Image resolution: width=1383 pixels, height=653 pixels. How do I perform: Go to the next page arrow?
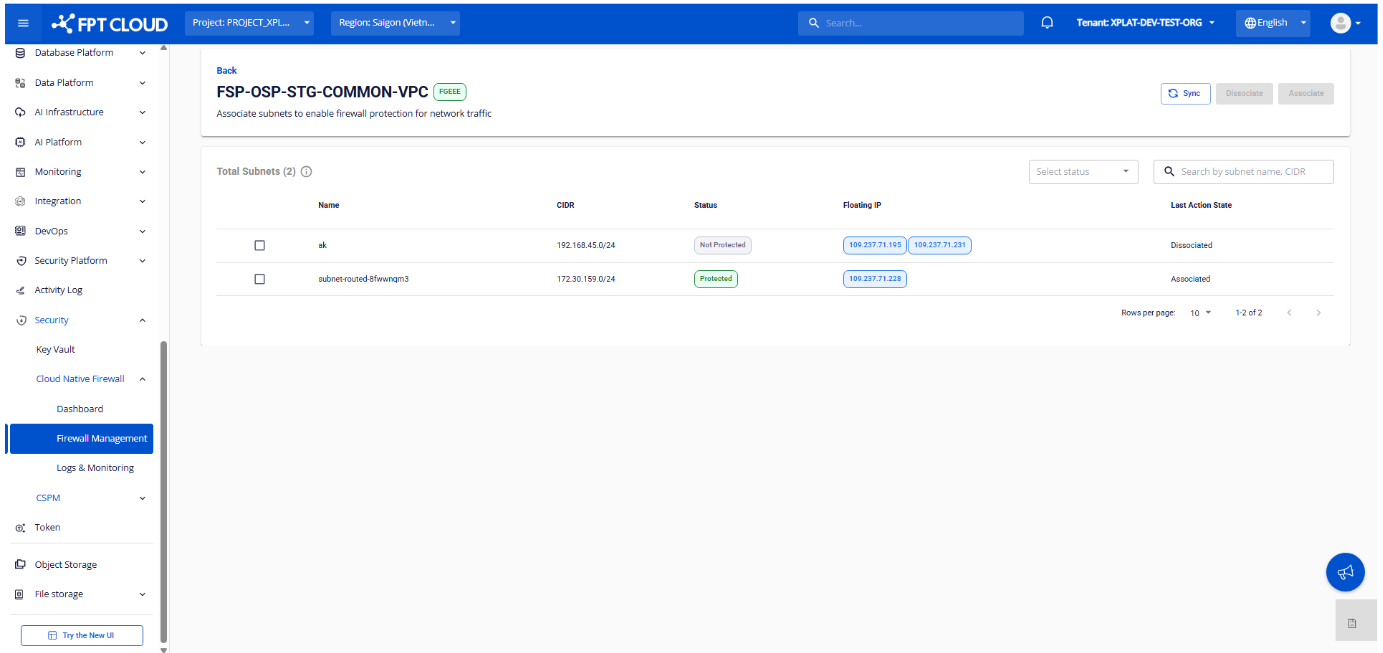point(1318,313)
